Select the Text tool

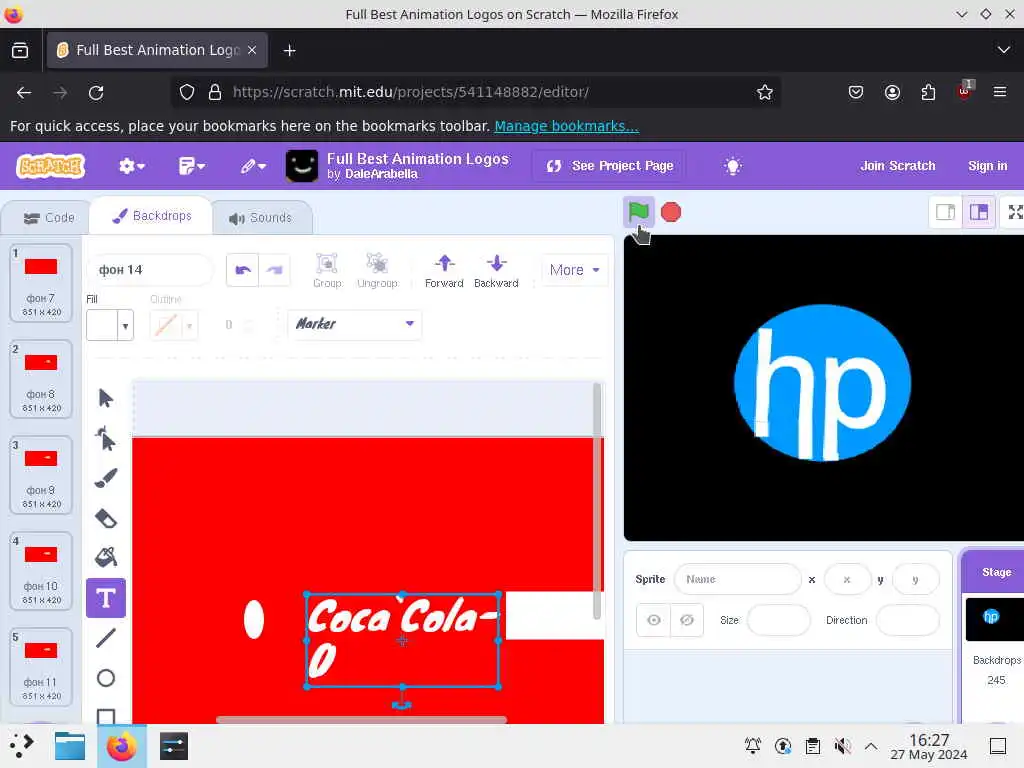[106, 598]
